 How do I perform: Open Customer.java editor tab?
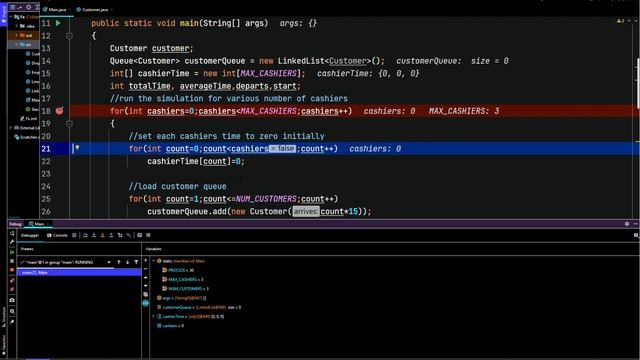(93, 9)
